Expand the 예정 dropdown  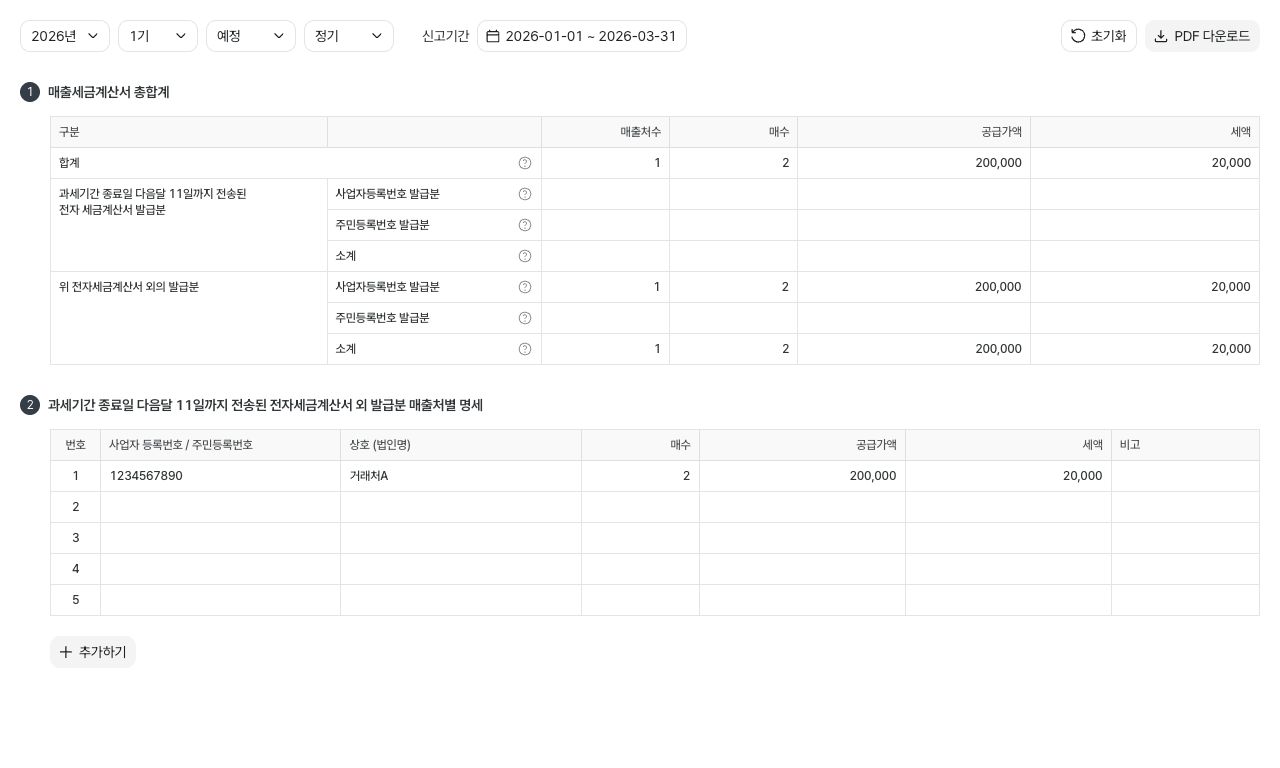pos(251,36)
